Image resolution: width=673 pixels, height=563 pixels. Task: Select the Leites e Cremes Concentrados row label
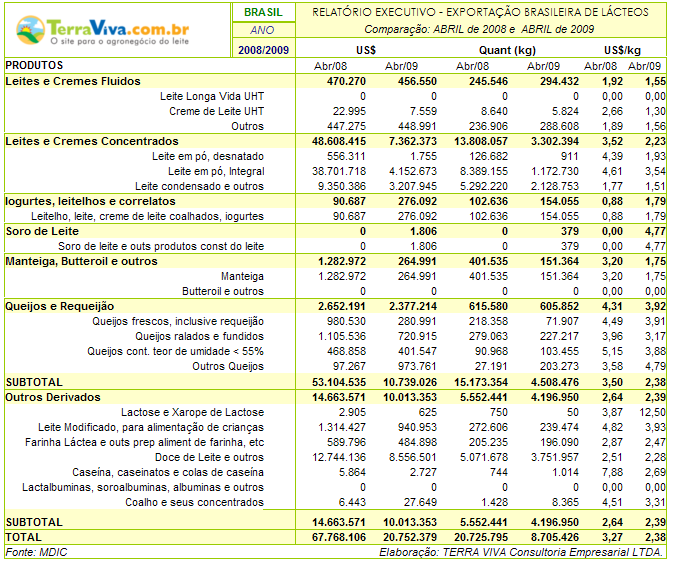pyautogui.click(x=92, y=141)
